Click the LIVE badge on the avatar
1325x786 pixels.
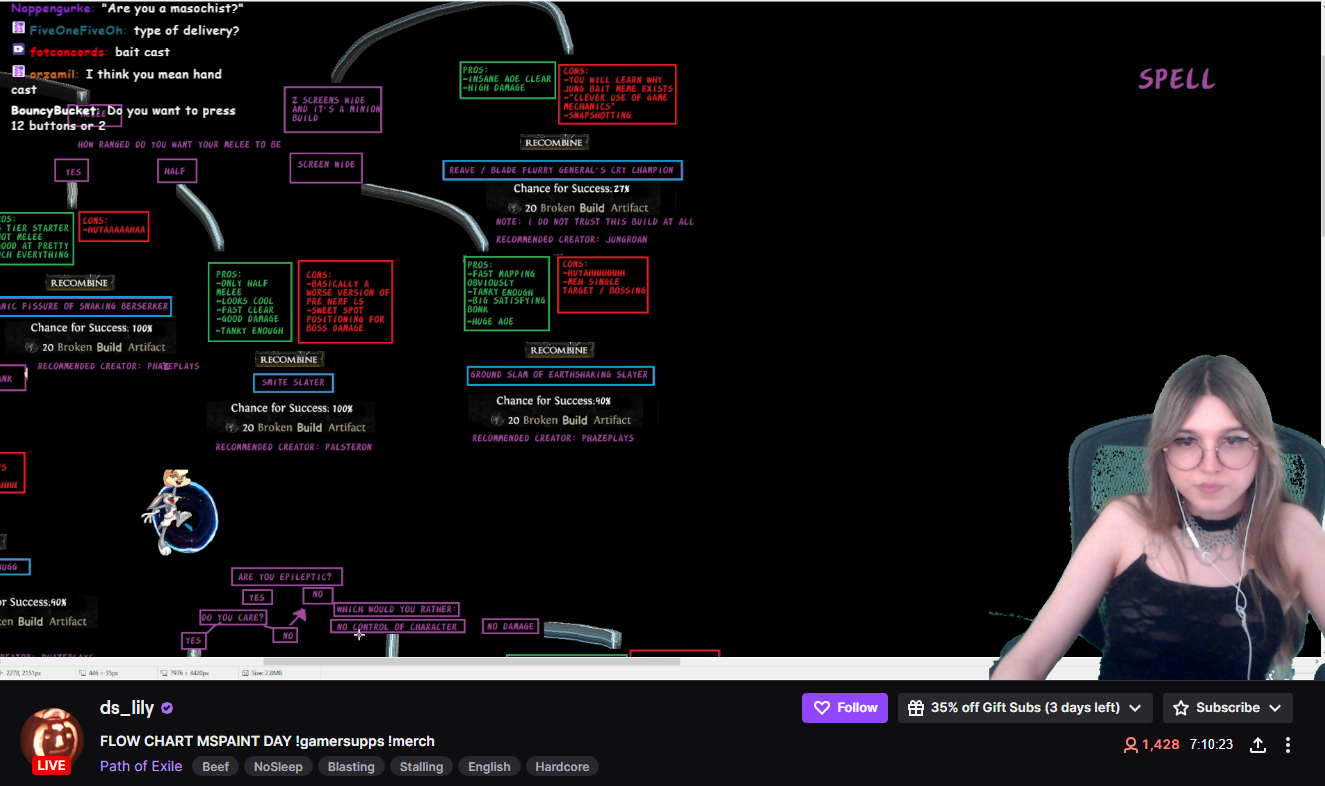pos(50,765)
